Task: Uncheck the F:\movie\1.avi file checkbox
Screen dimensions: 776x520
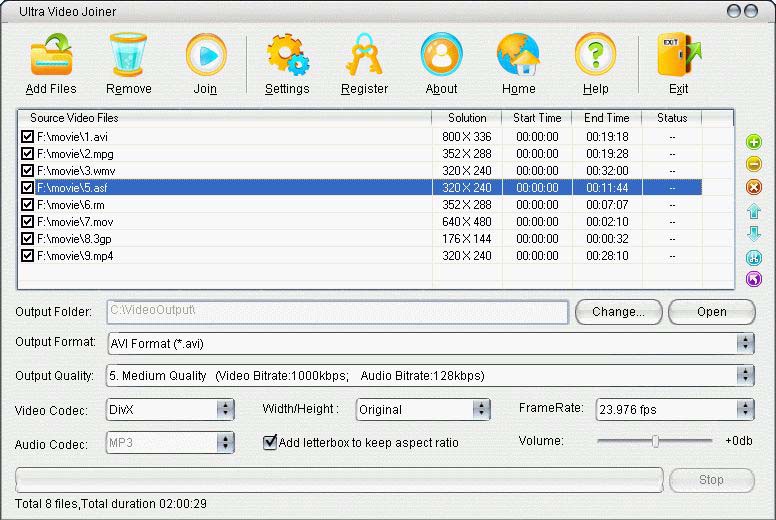Action: click(x=28, y=137)
